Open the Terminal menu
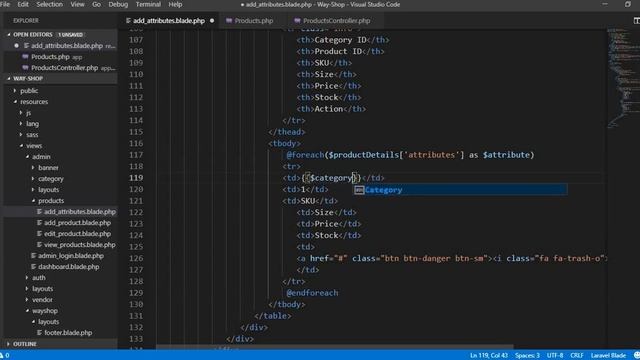 148,4
